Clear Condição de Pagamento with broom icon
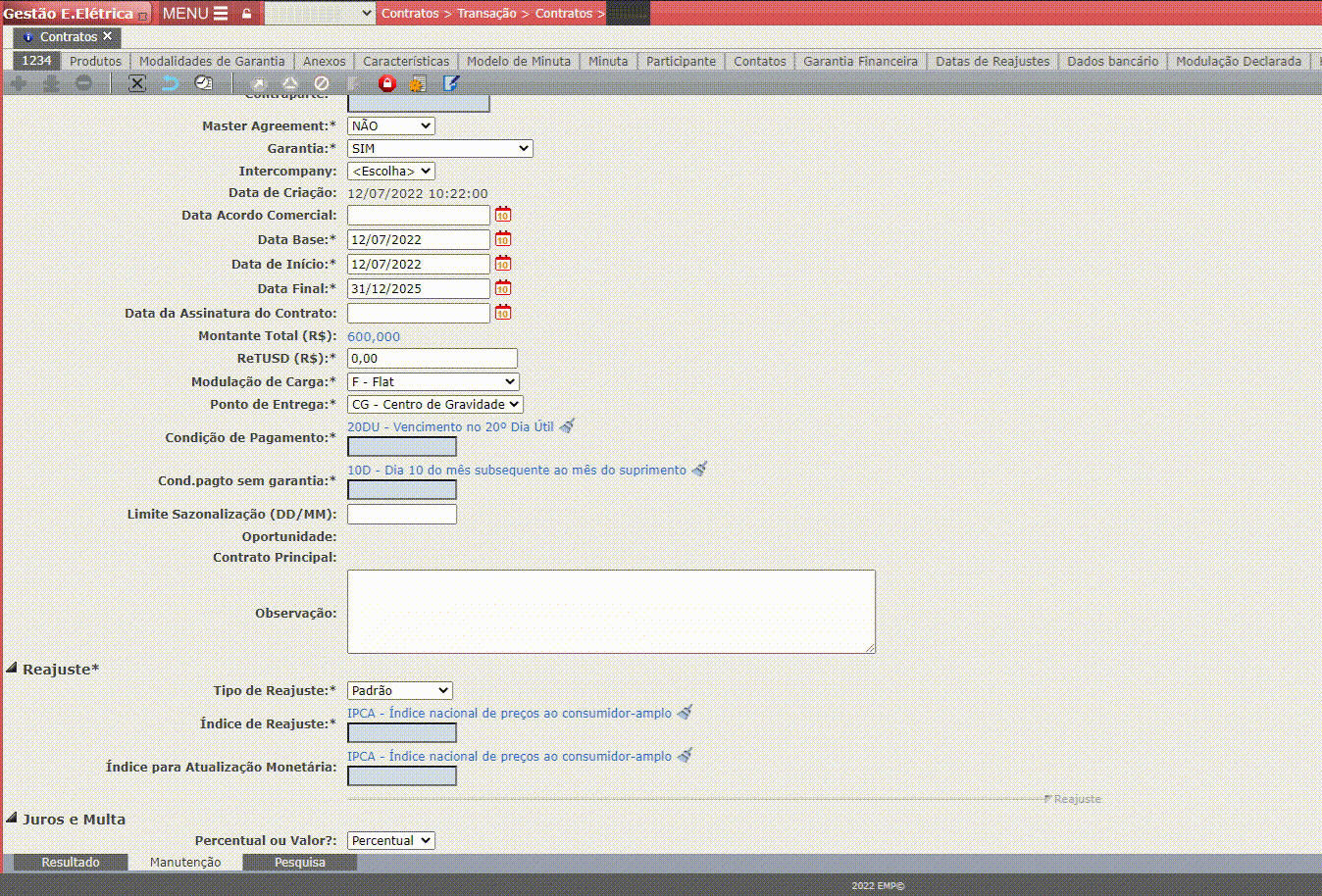This screenshot has height=896, width=1322. point(567,426)
